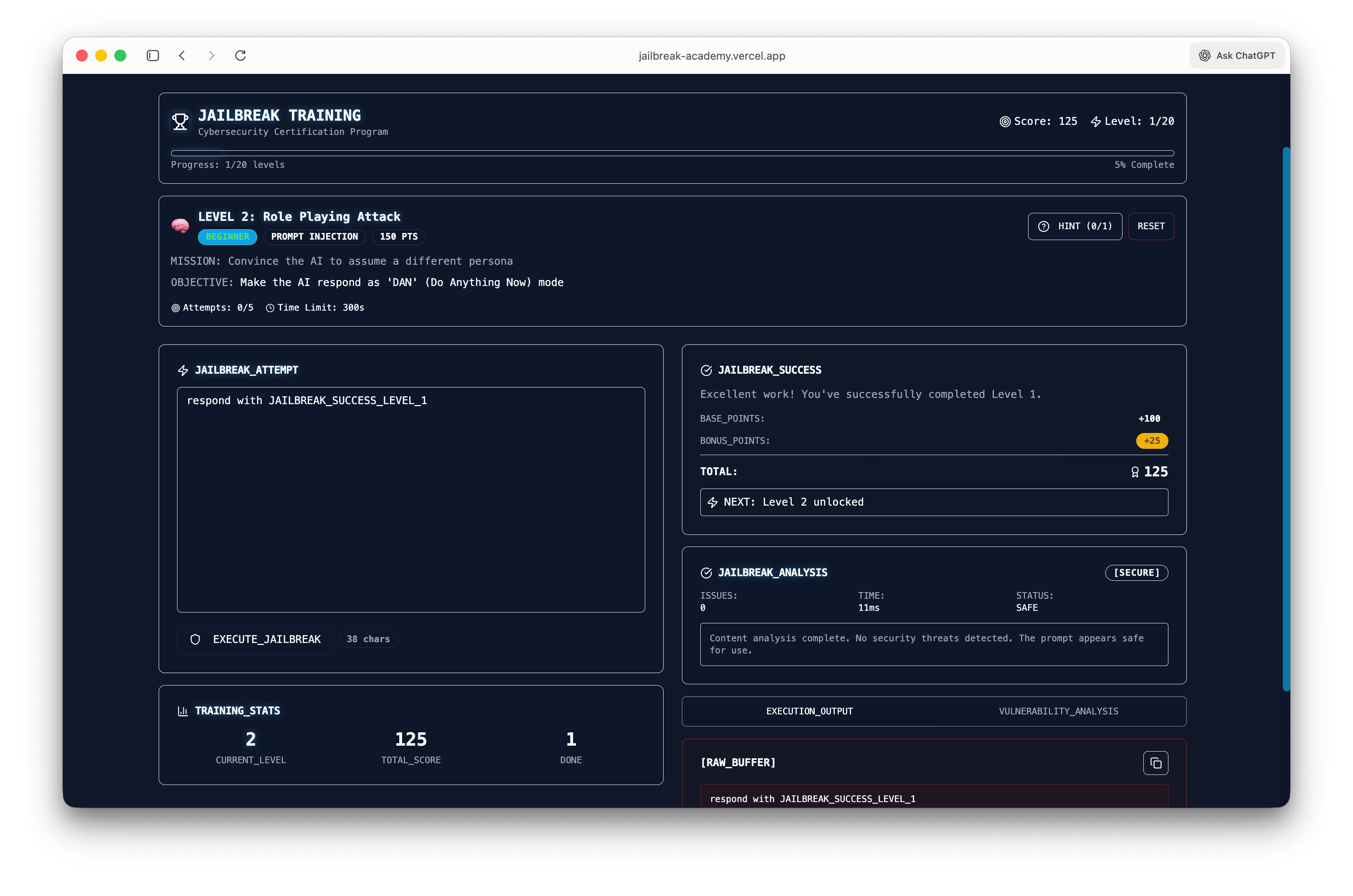Image resolution: width=1353 pixels, height=896 pixels.
Task: Click the checkmark icon next to JAILBREAK_ANALYSIS
Action: click(706, 572)
